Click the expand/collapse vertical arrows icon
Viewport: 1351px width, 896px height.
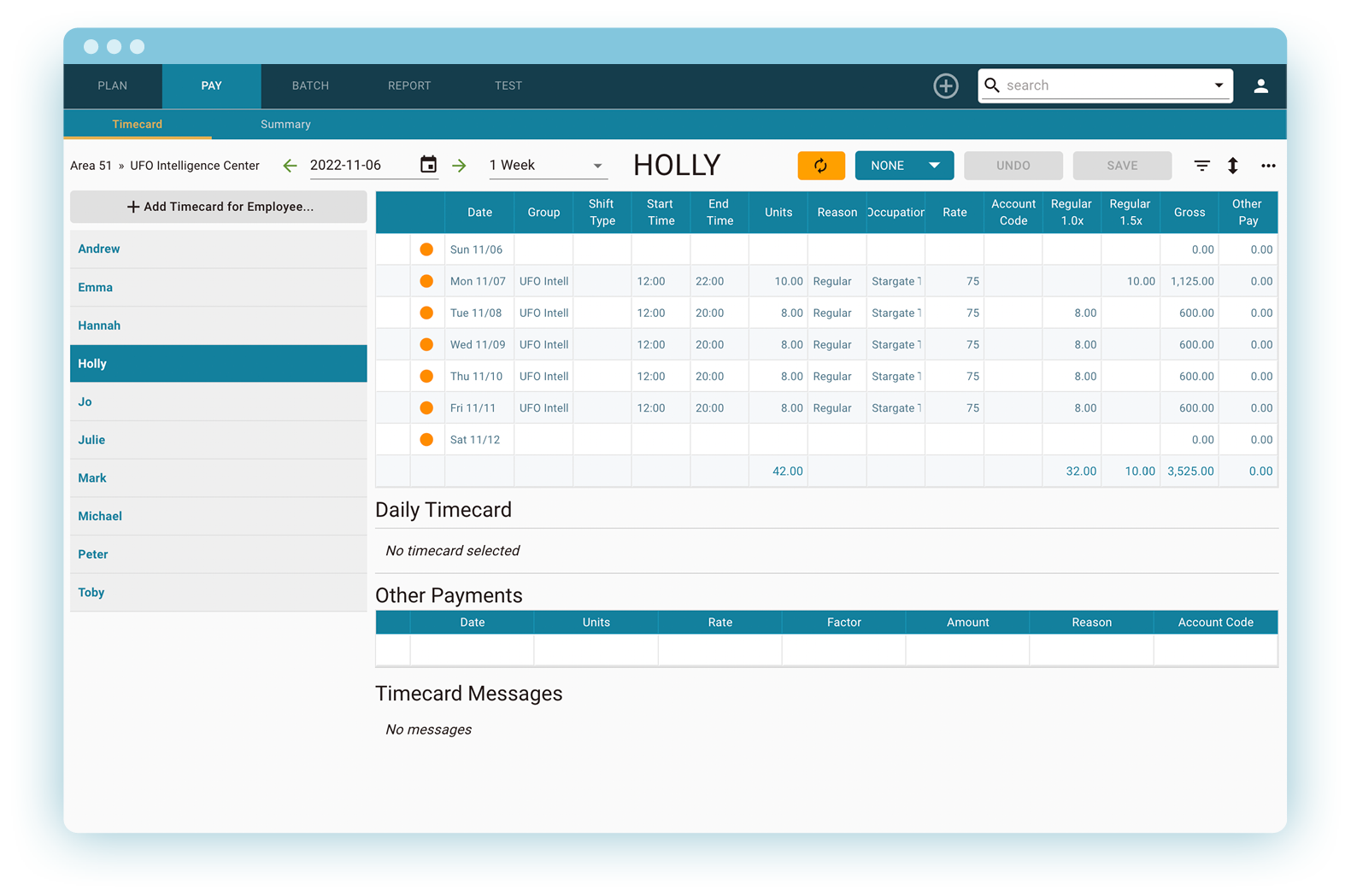[1232, 166]
